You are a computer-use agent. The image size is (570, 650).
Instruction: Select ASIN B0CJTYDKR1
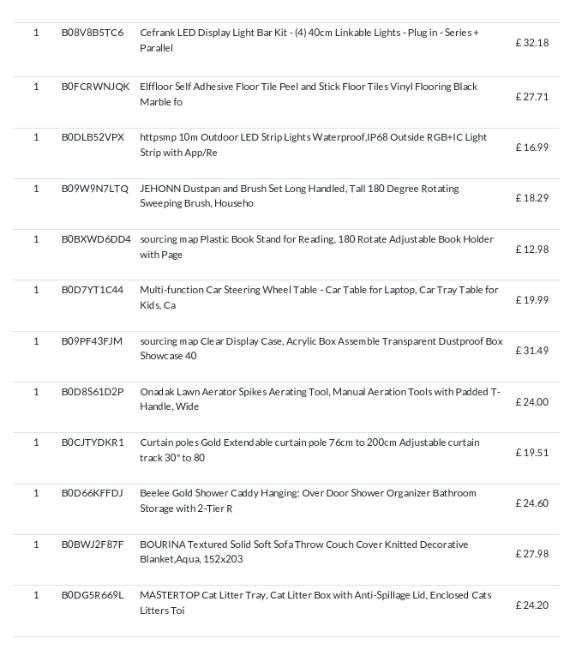tap(92, 442)
